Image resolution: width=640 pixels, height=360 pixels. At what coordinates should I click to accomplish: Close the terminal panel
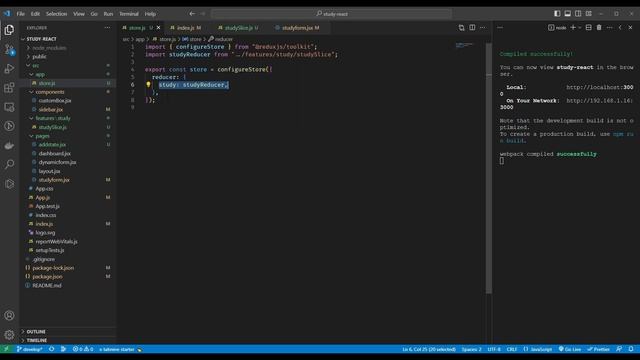tap(630, 27)
